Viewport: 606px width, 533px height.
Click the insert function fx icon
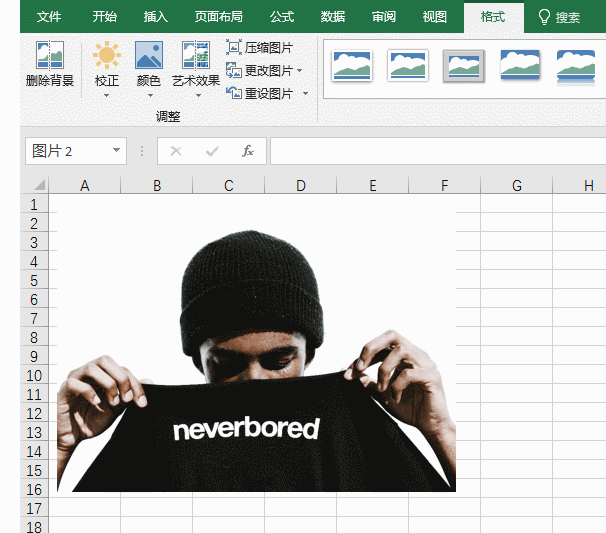(248, 151)
